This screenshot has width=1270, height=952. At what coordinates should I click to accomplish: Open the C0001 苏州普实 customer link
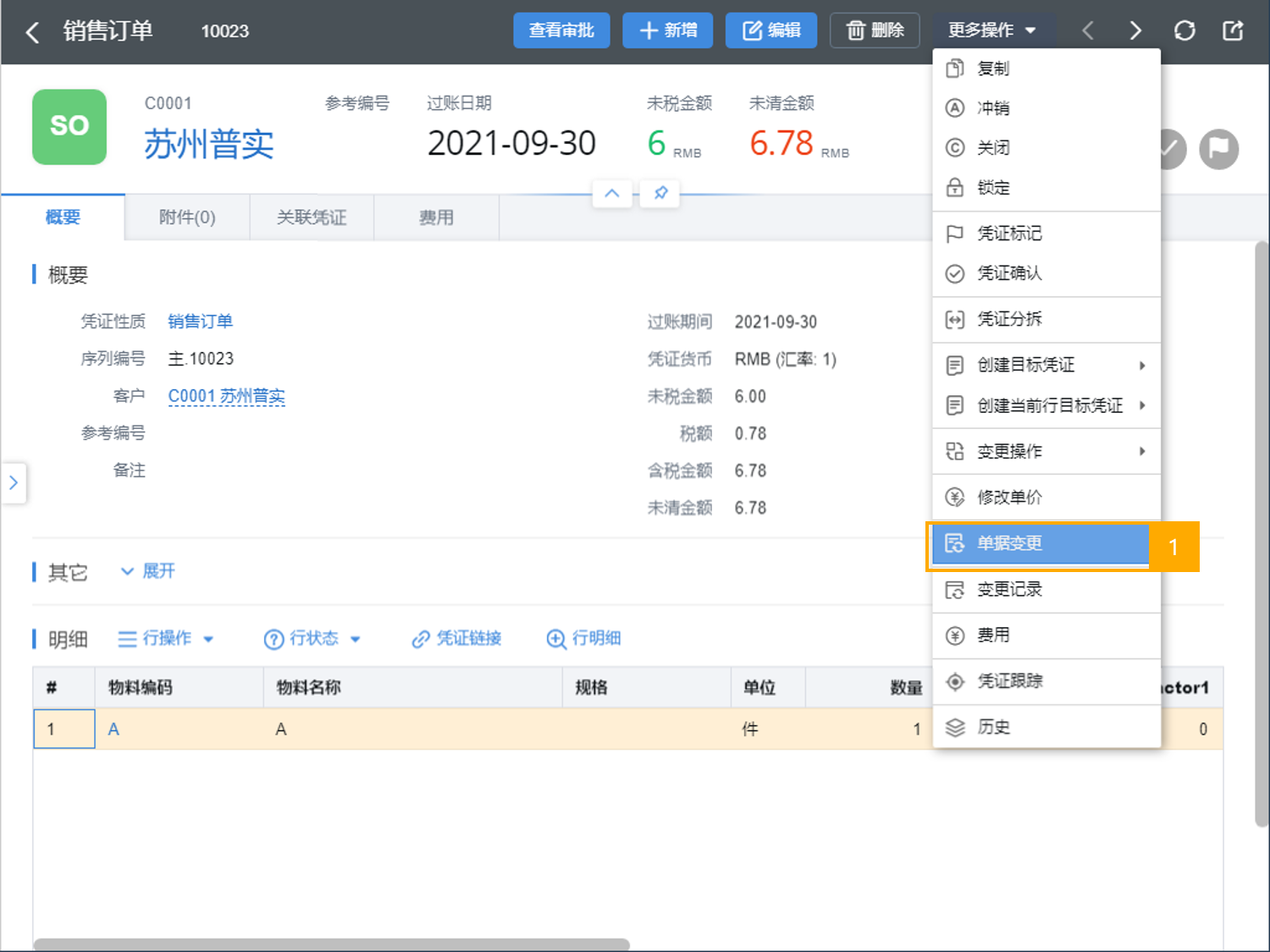[x=226, y=396]
